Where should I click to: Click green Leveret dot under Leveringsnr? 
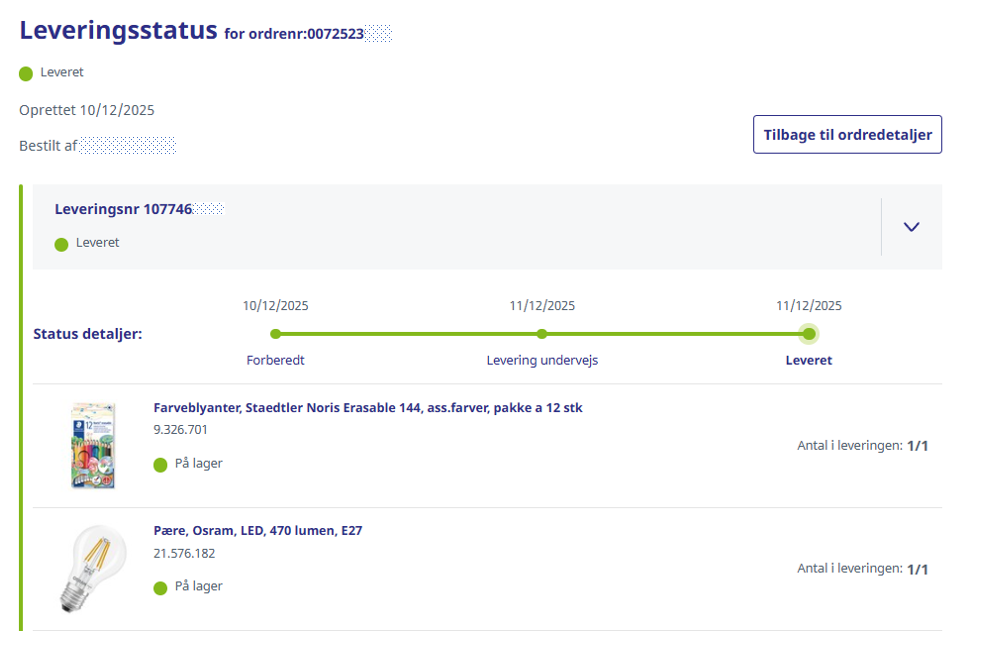(62, 243)
